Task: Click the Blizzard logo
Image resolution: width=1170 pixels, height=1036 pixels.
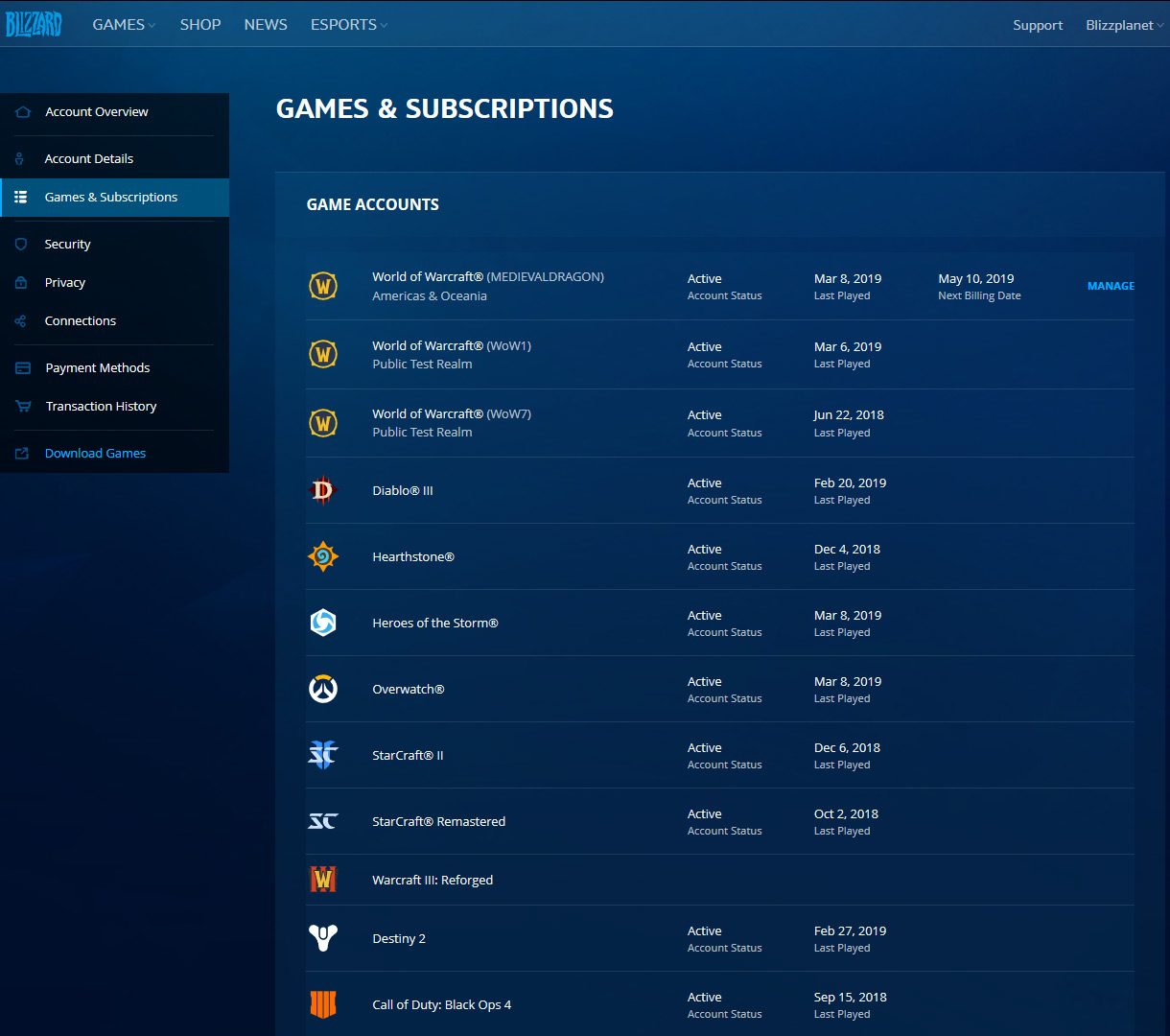Action: 33,24
